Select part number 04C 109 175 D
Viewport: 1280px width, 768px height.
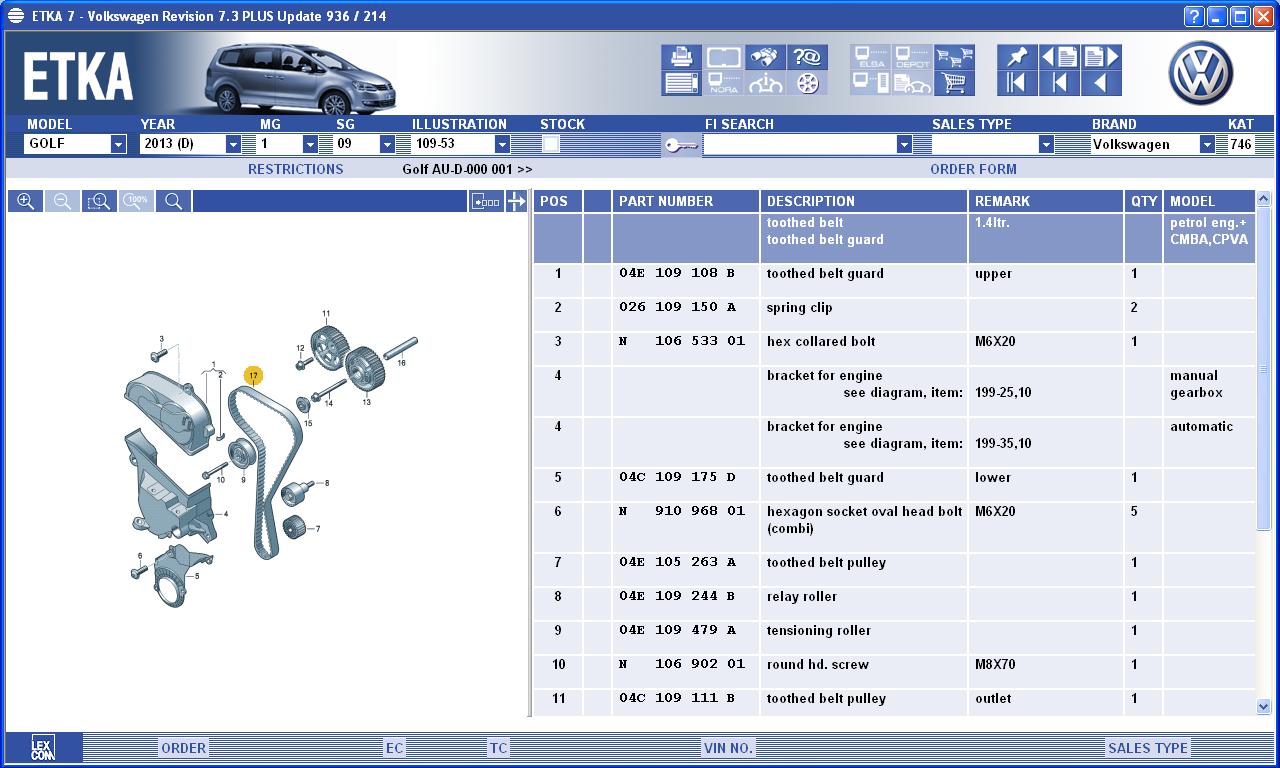pos(677,477)
